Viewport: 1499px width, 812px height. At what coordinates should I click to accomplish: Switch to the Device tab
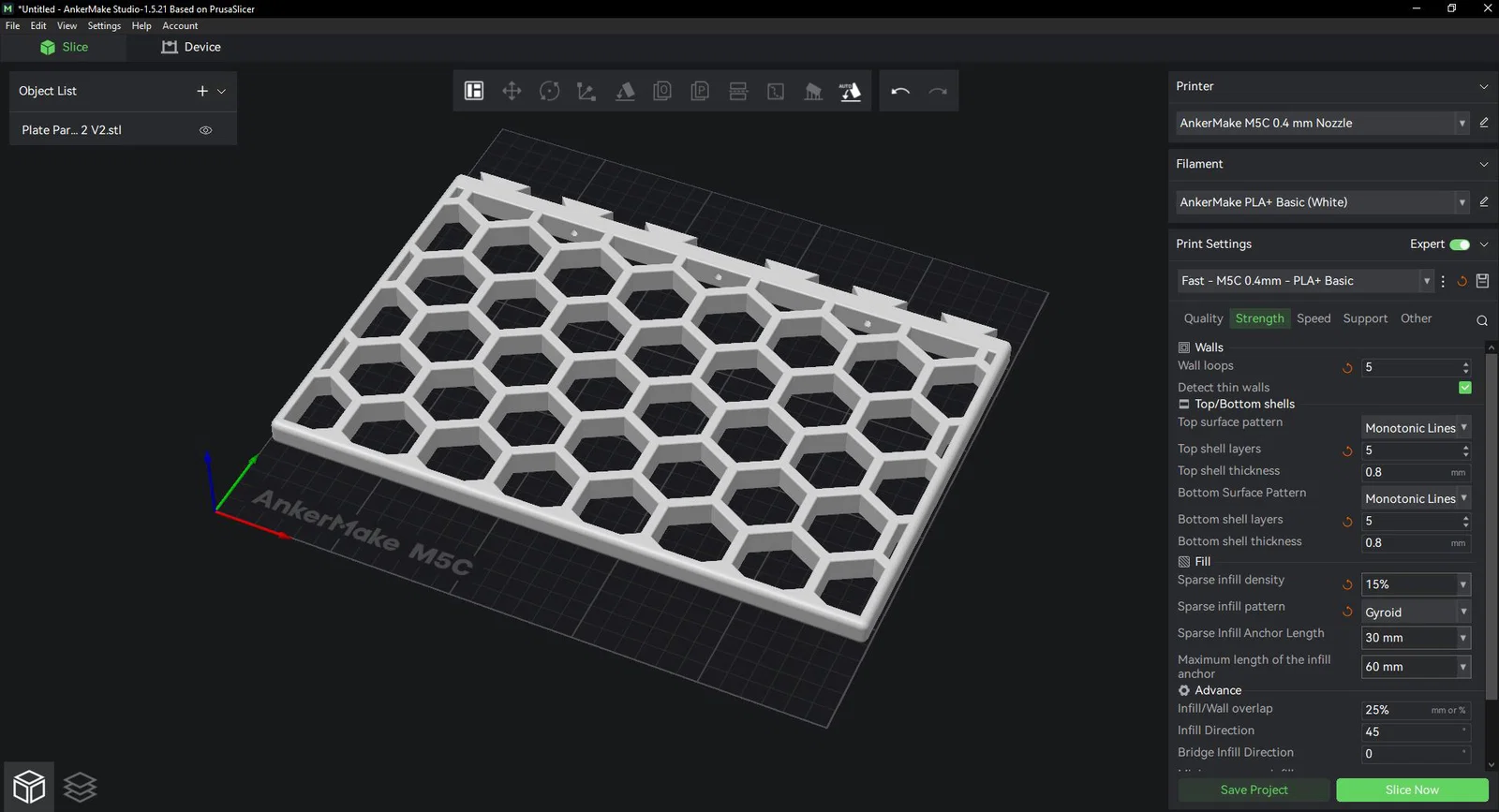pyautogui.click(x=191, y=47)
